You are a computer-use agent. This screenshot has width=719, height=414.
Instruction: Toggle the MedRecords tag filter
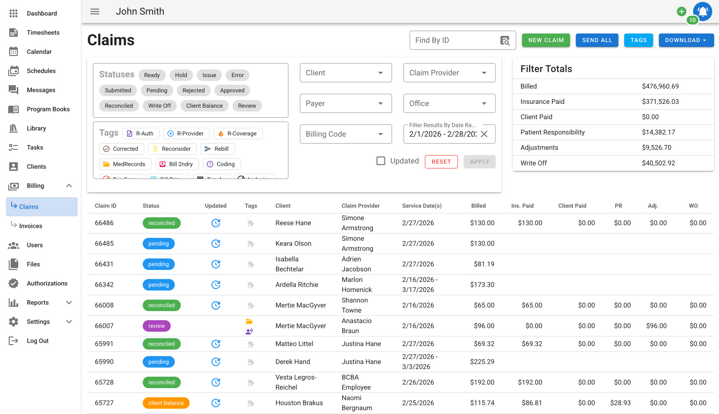pyautogui.click(x=125, y=164)
